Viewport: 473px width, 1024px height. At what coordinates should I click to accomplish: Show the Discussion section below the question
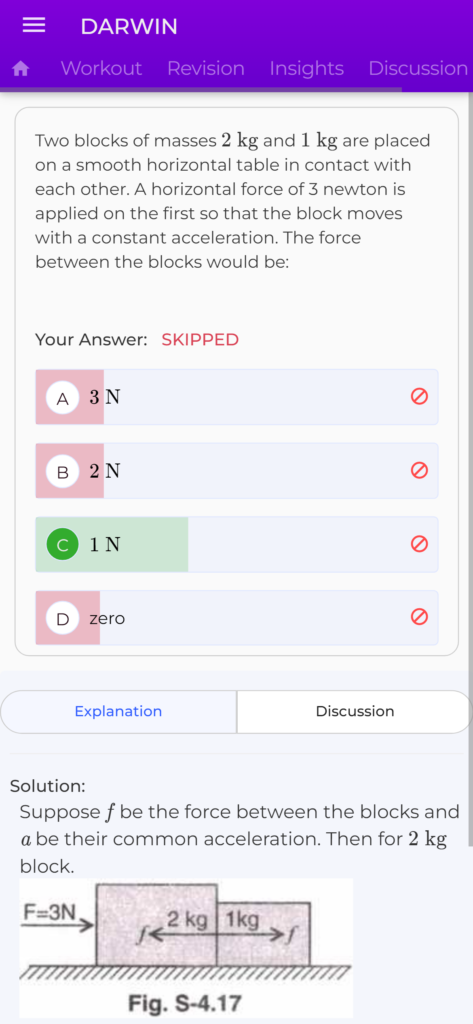(x=355, y=711)
